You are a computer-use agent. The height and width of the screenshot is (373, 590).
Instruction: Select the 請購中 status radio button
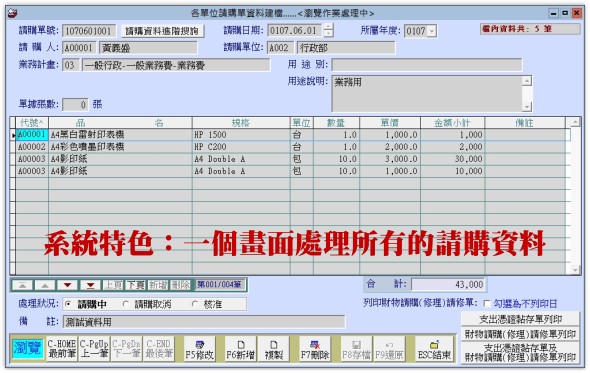pyautogui.click(x=67, y=304)
